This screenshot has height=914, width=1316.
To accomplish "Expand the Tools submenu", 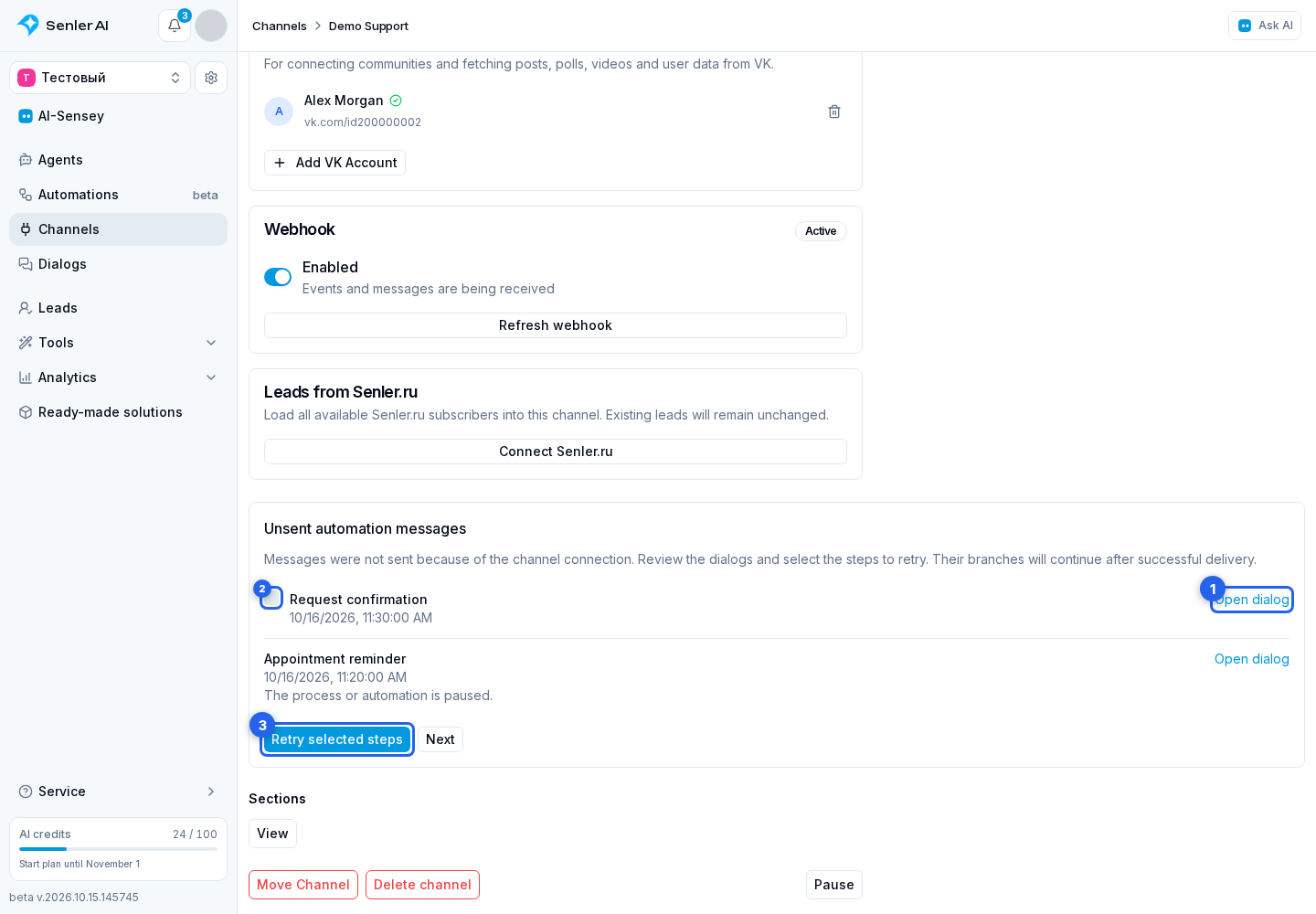I will [118, 343].
